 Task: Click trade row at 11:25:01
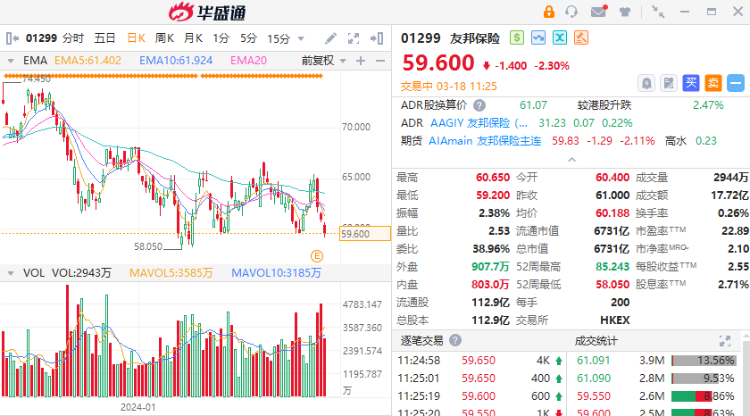point(480,378)
